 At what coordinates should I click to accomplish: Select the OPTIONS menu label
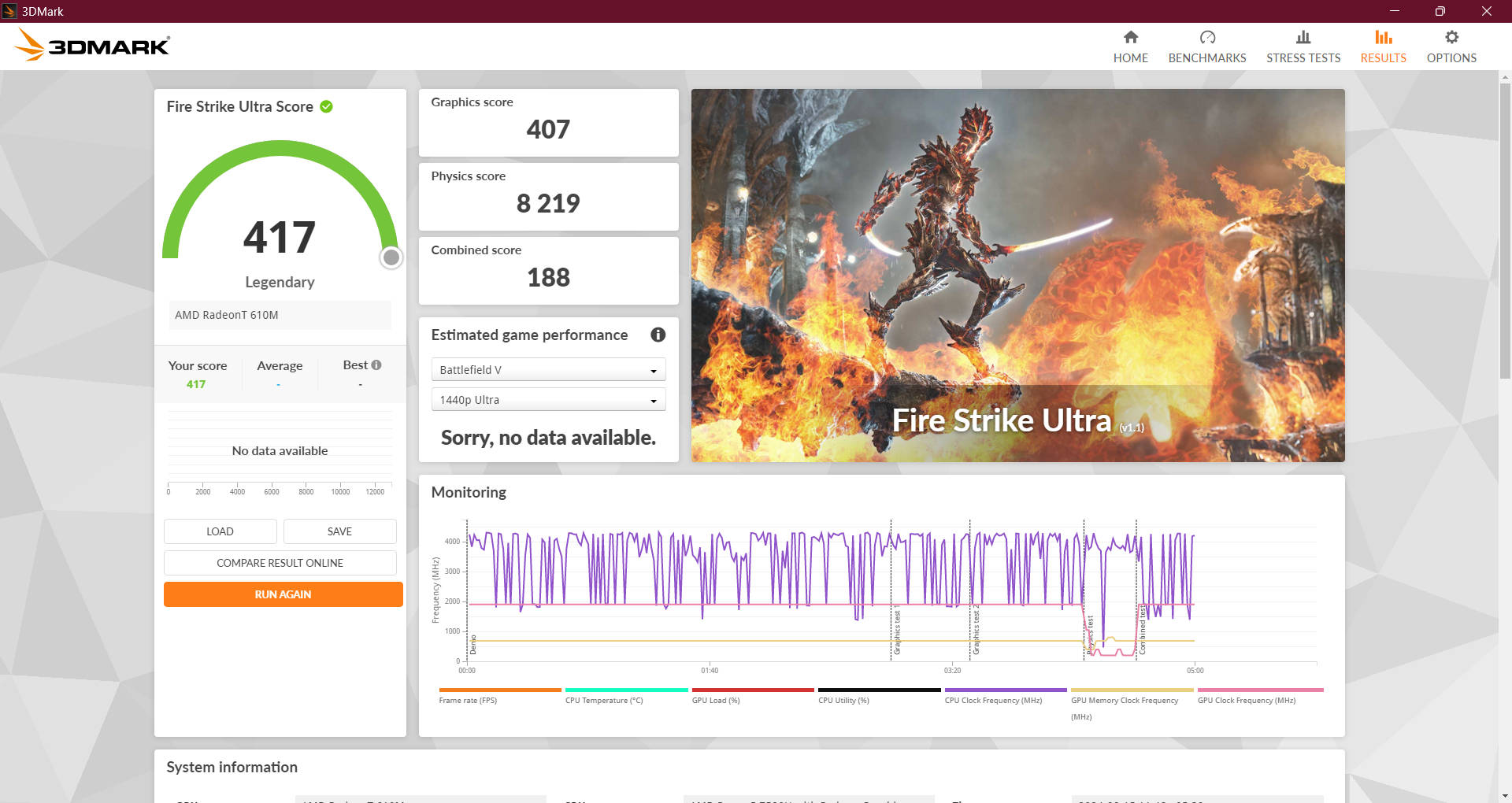click(x=1451, y=58)
